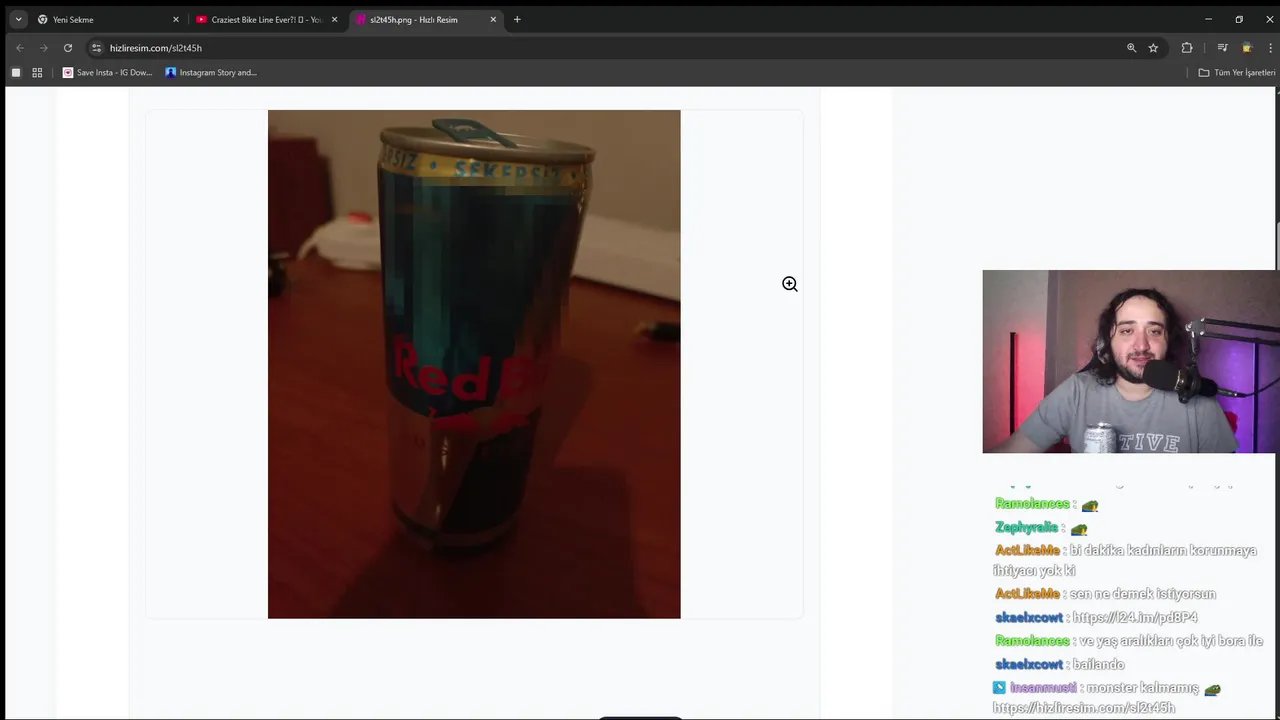The height and width of the screenshot is (720, 1280).
Task: Click the message 'sen ne demek istiyorsun'
Action: [x=1143, y=594]
